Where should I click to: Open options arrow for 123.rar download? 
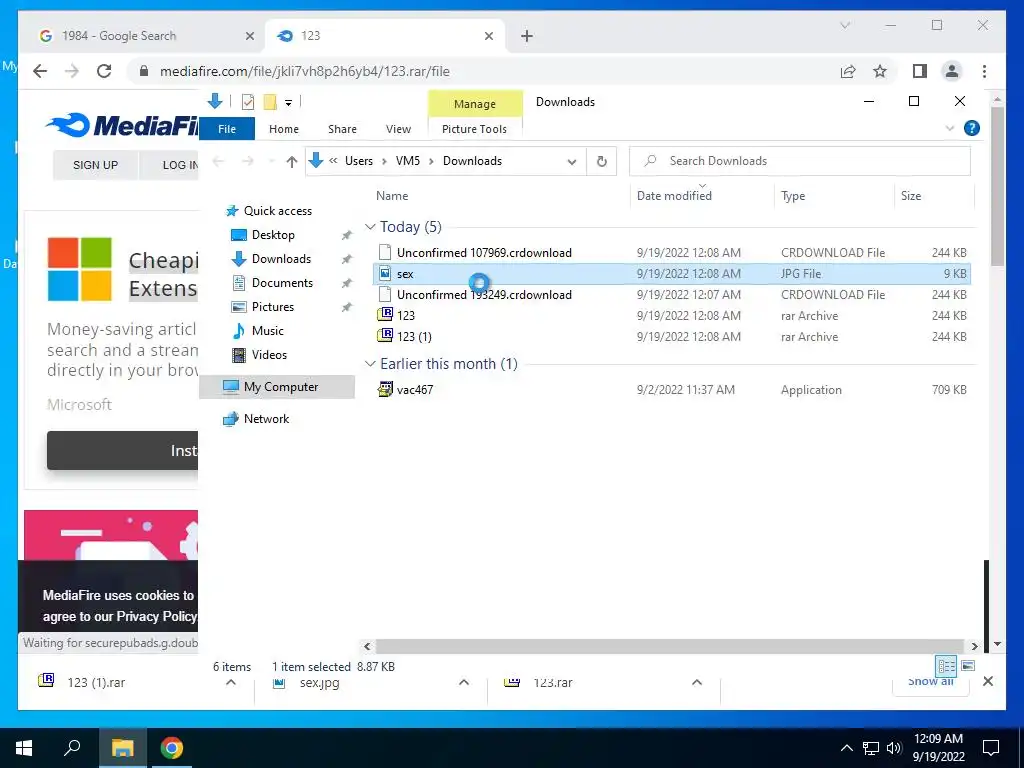697,682
